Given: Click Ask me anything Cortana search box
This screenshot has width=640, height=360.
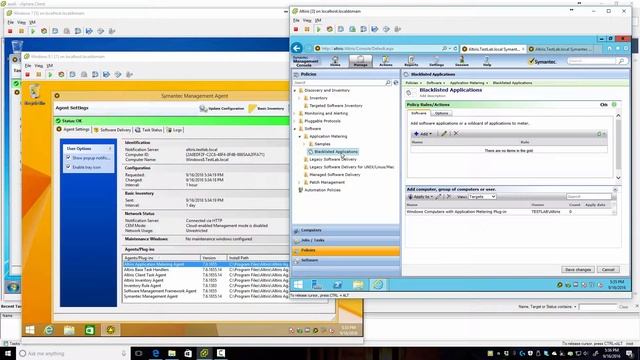Looking at the screenshot, I should pyautogui.click(x=73, y=353).
